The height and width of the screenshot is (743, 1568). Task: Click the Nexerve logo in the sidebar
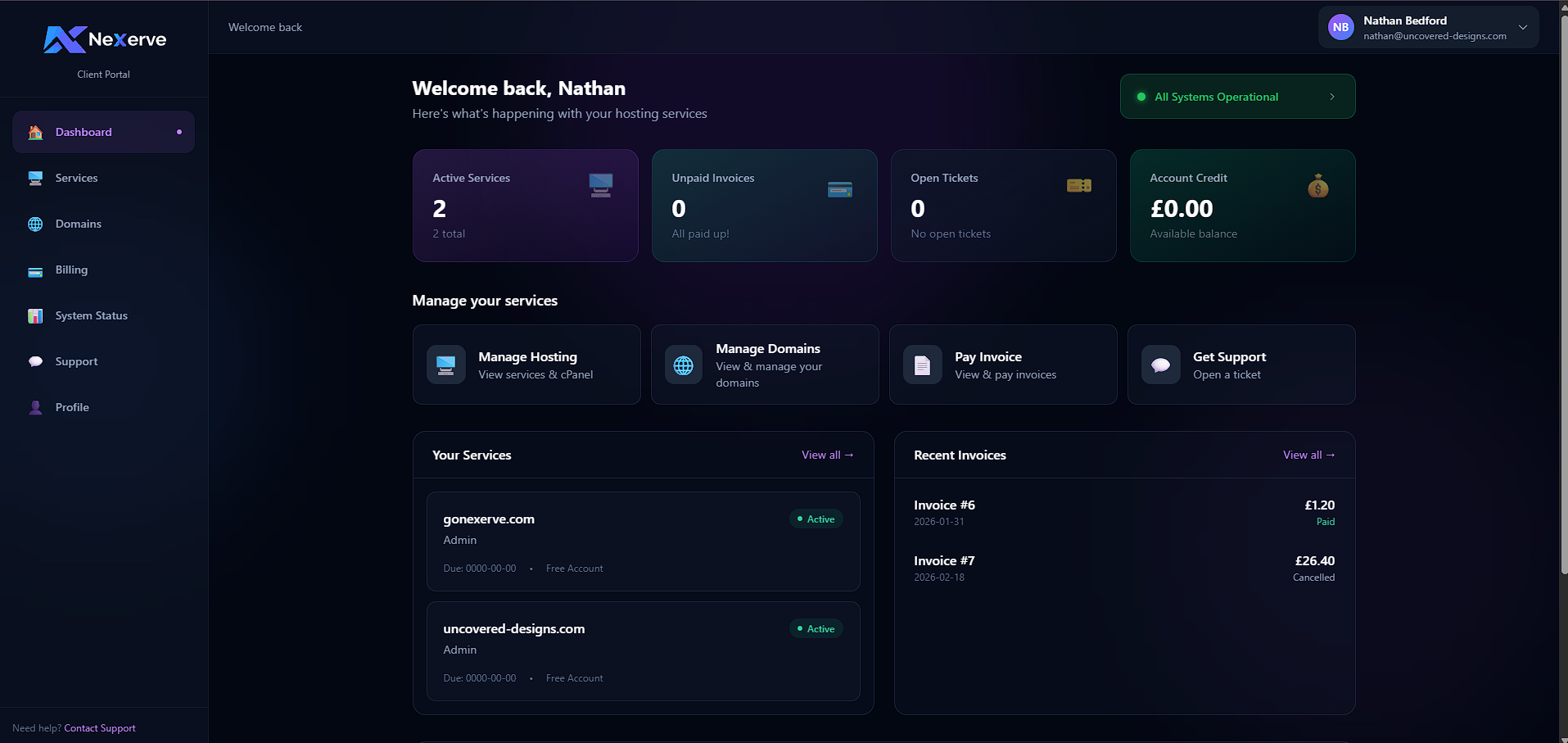104,39
